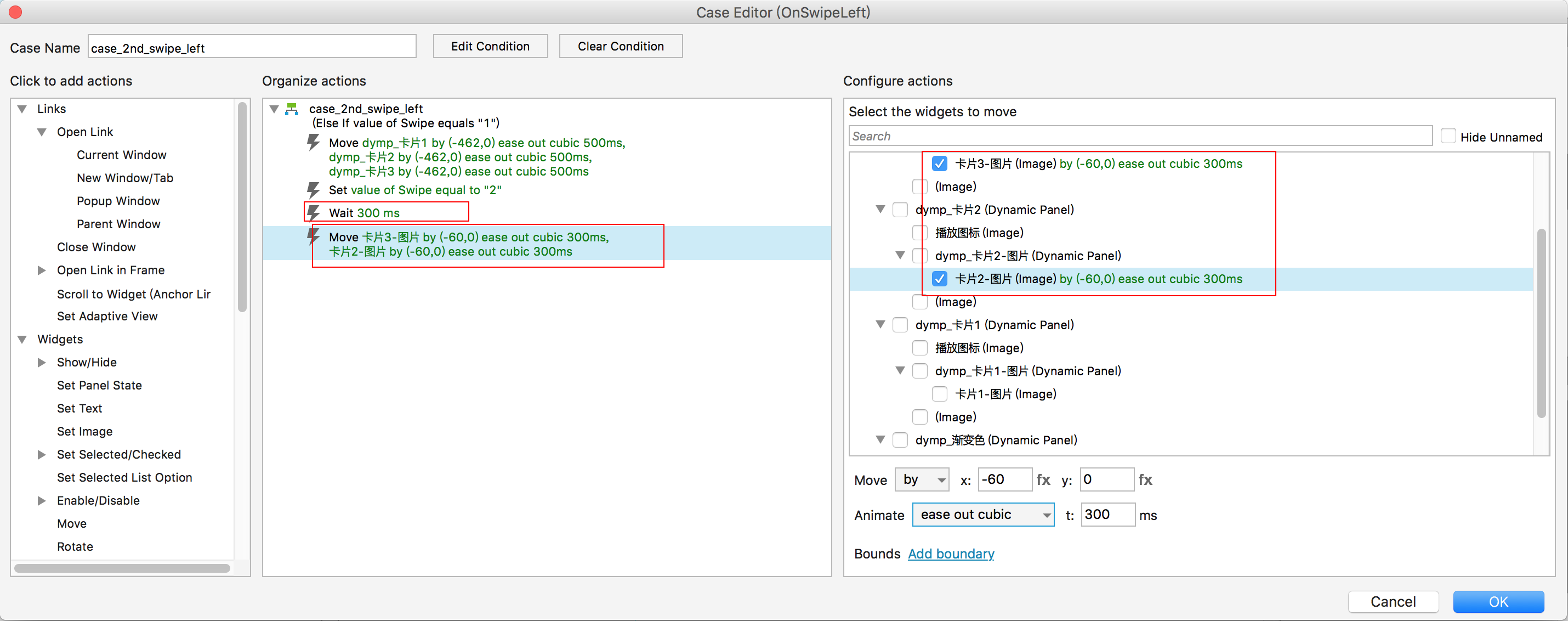
Task: Click horizontal scrollbar under actions list
Action: click(122, 568)
